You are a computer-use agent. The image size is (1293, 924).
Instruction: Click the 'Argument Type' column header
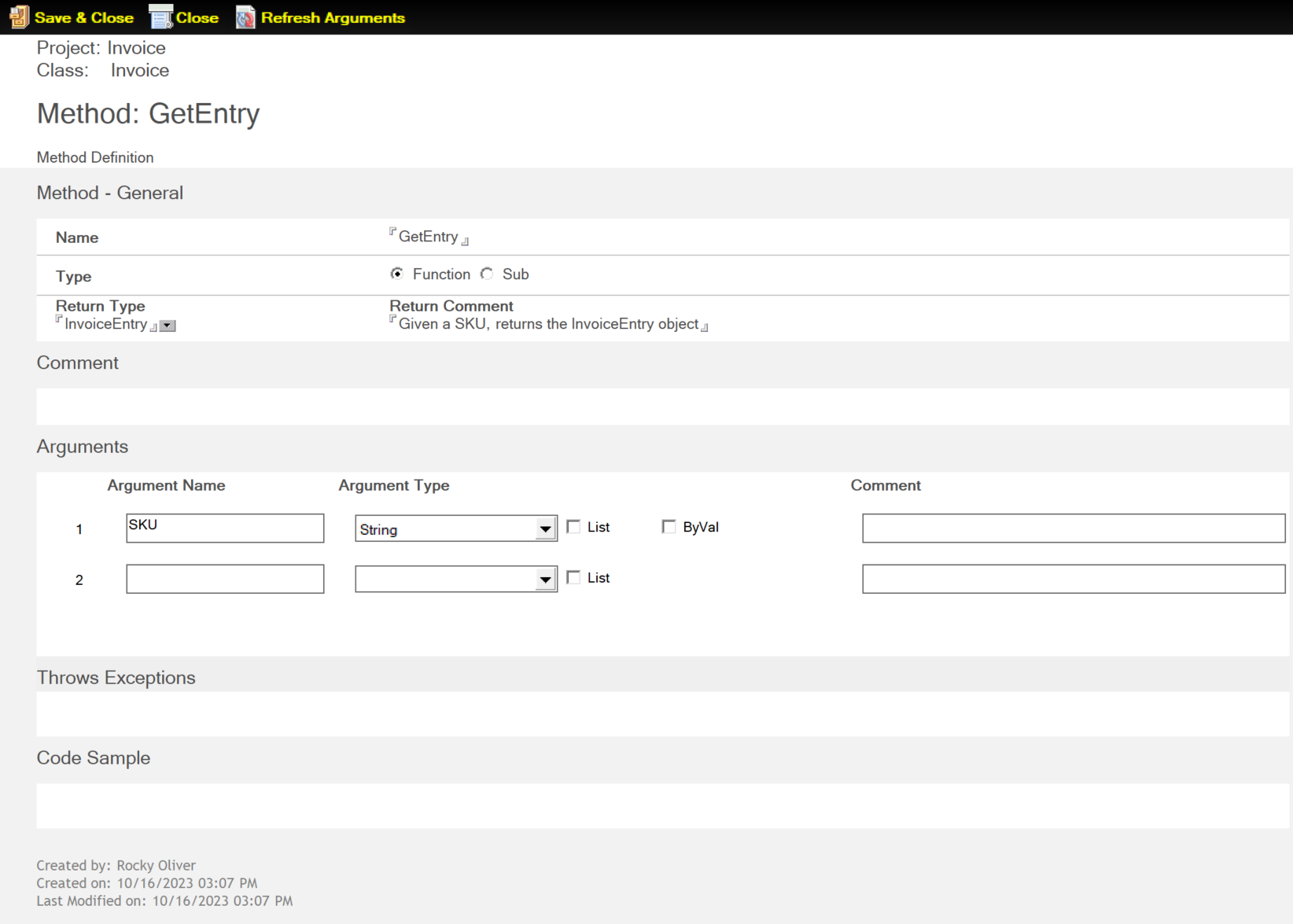coord(394,485)
